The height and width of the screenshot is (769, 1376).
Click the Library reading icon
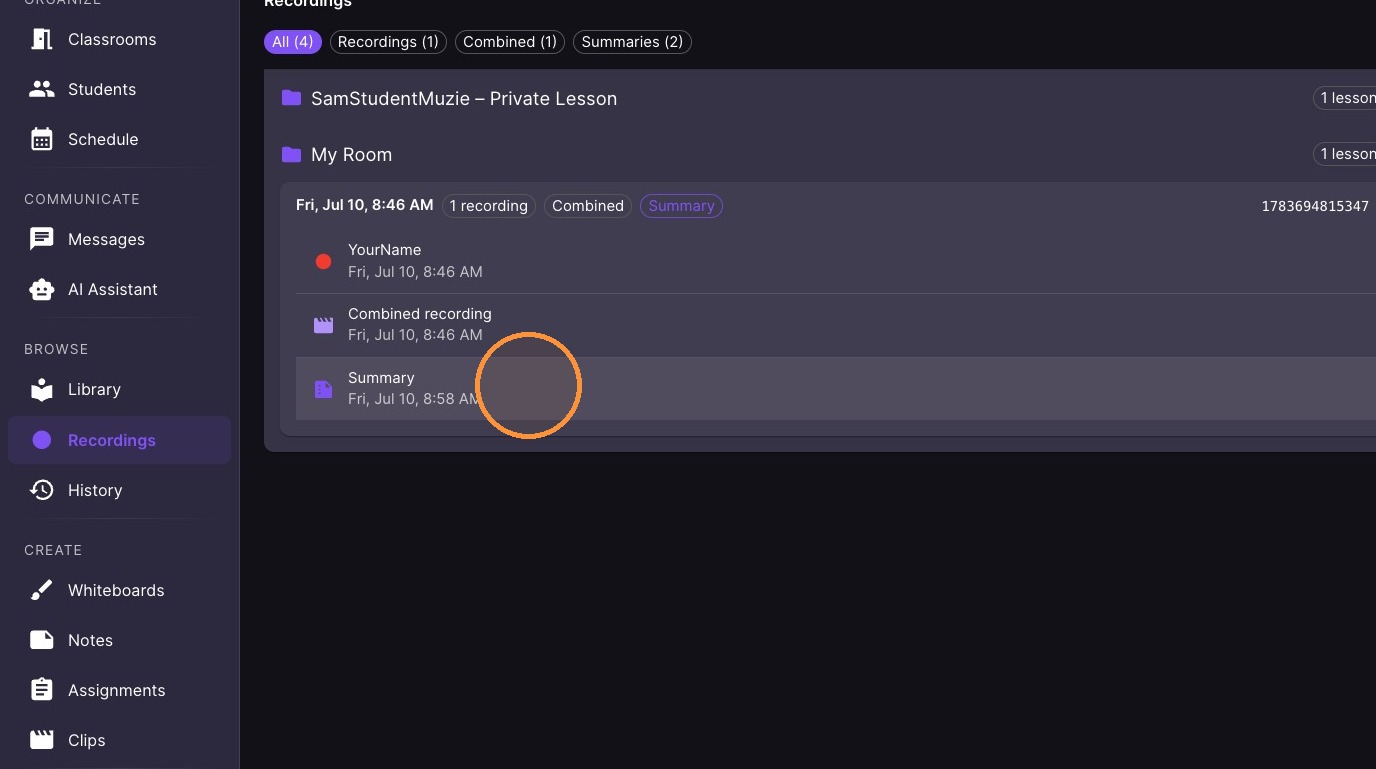pyautogui.click(x=41, y=389)
